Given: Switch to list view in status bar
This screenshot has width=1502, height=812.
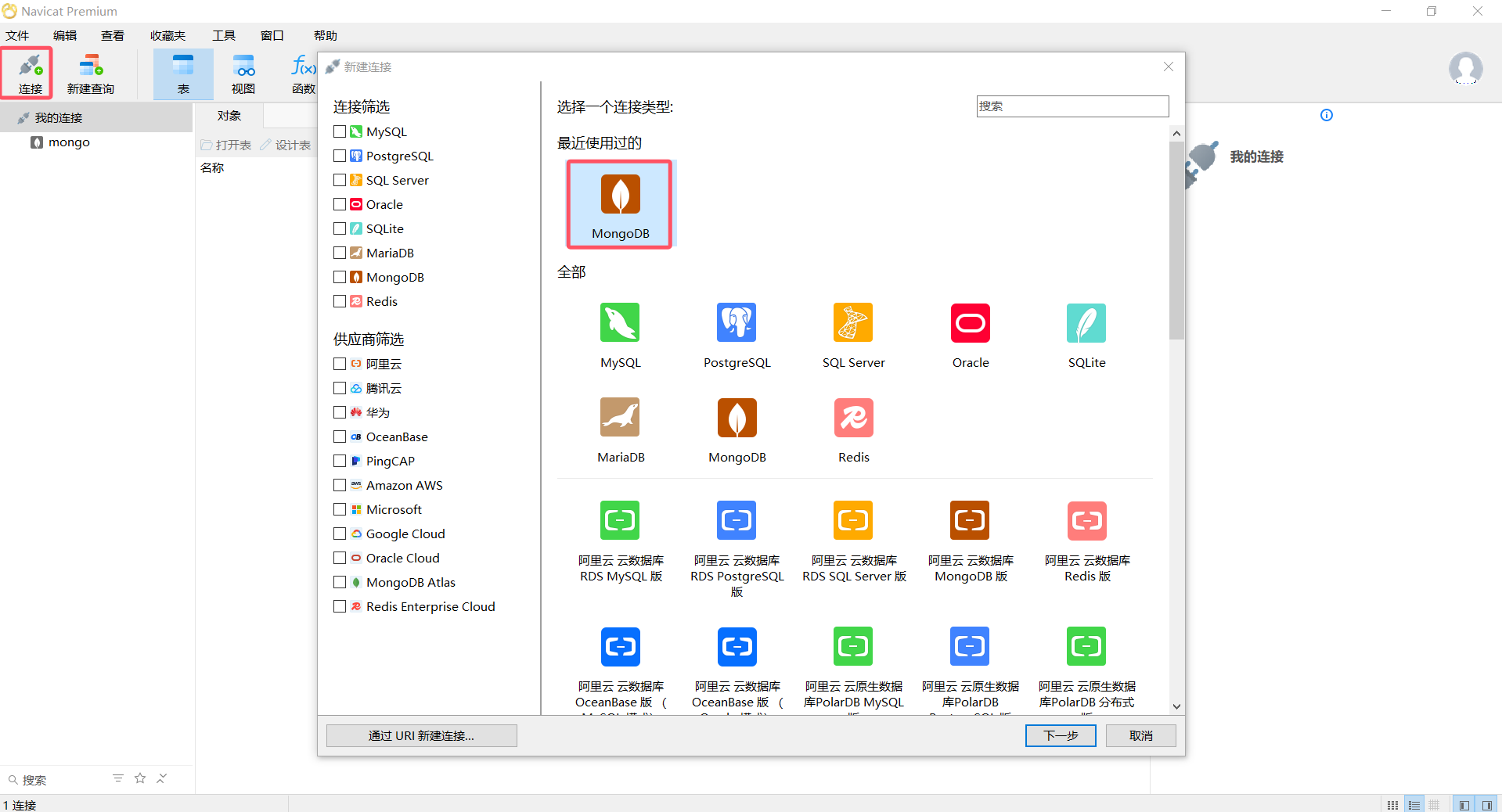Looking at the screenshot, I should 1414,804.
